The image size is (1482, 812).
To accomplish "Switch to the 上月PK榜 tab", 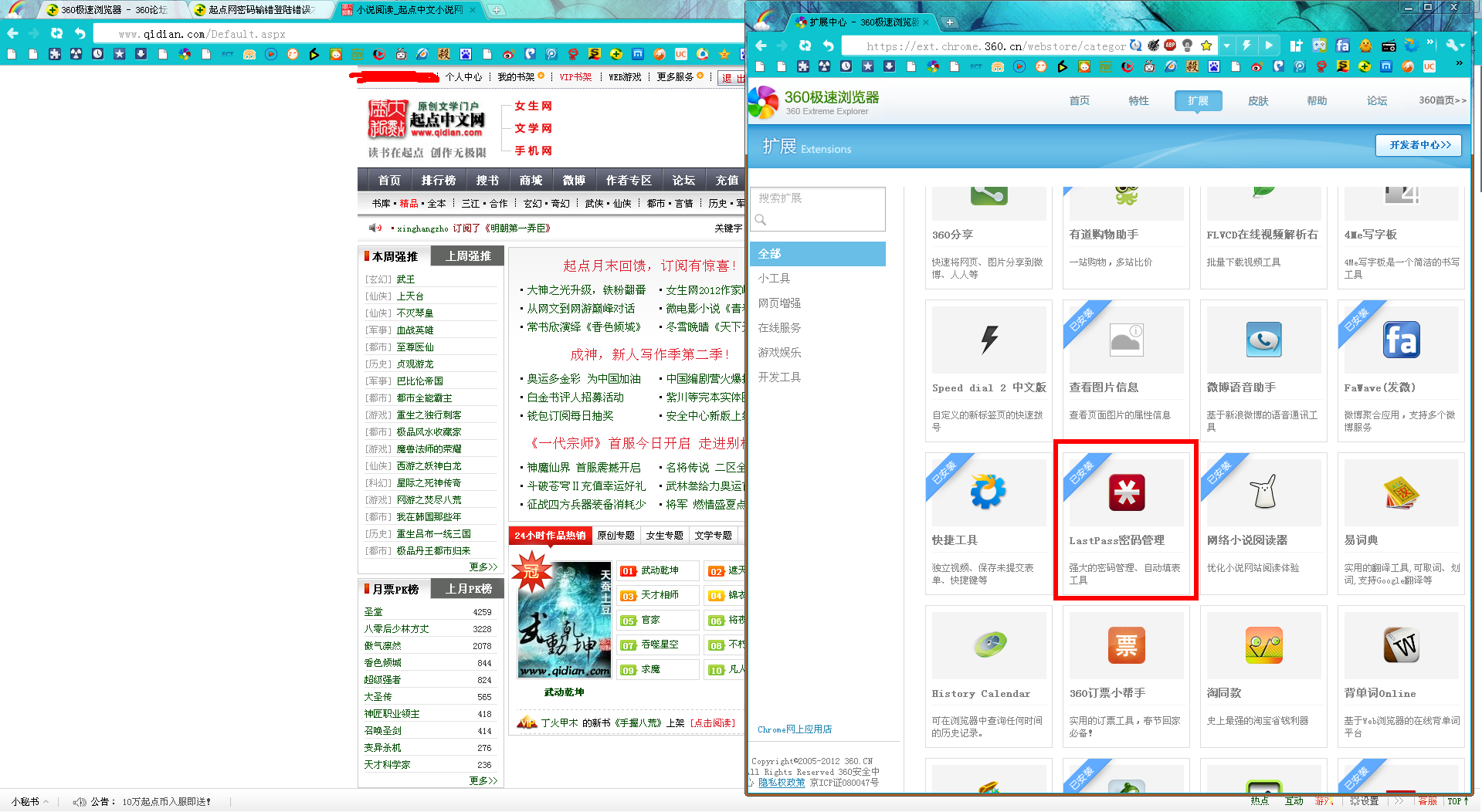I will (x=468, y=589).
